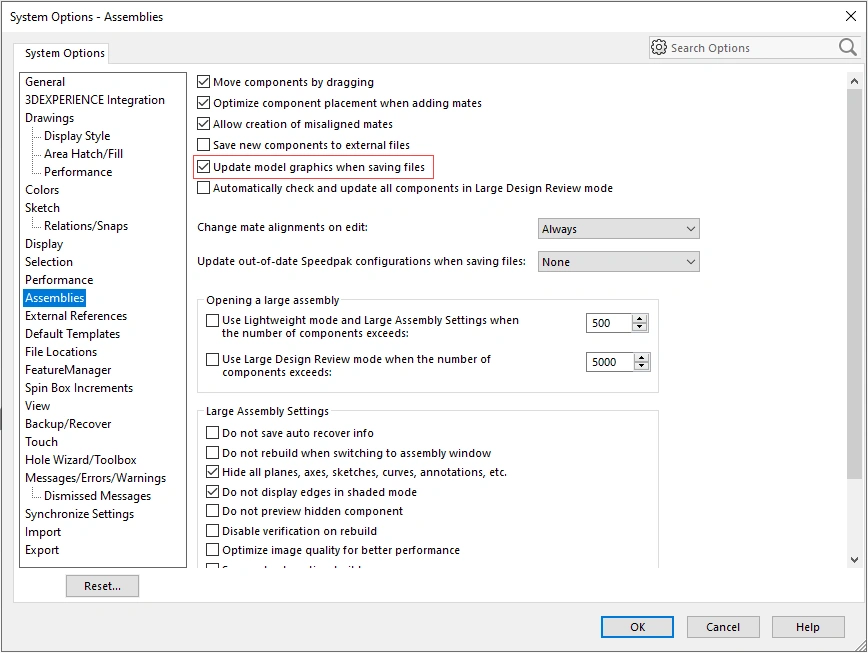
Task: Click the OK button
Action: click(x=637, y=627)
